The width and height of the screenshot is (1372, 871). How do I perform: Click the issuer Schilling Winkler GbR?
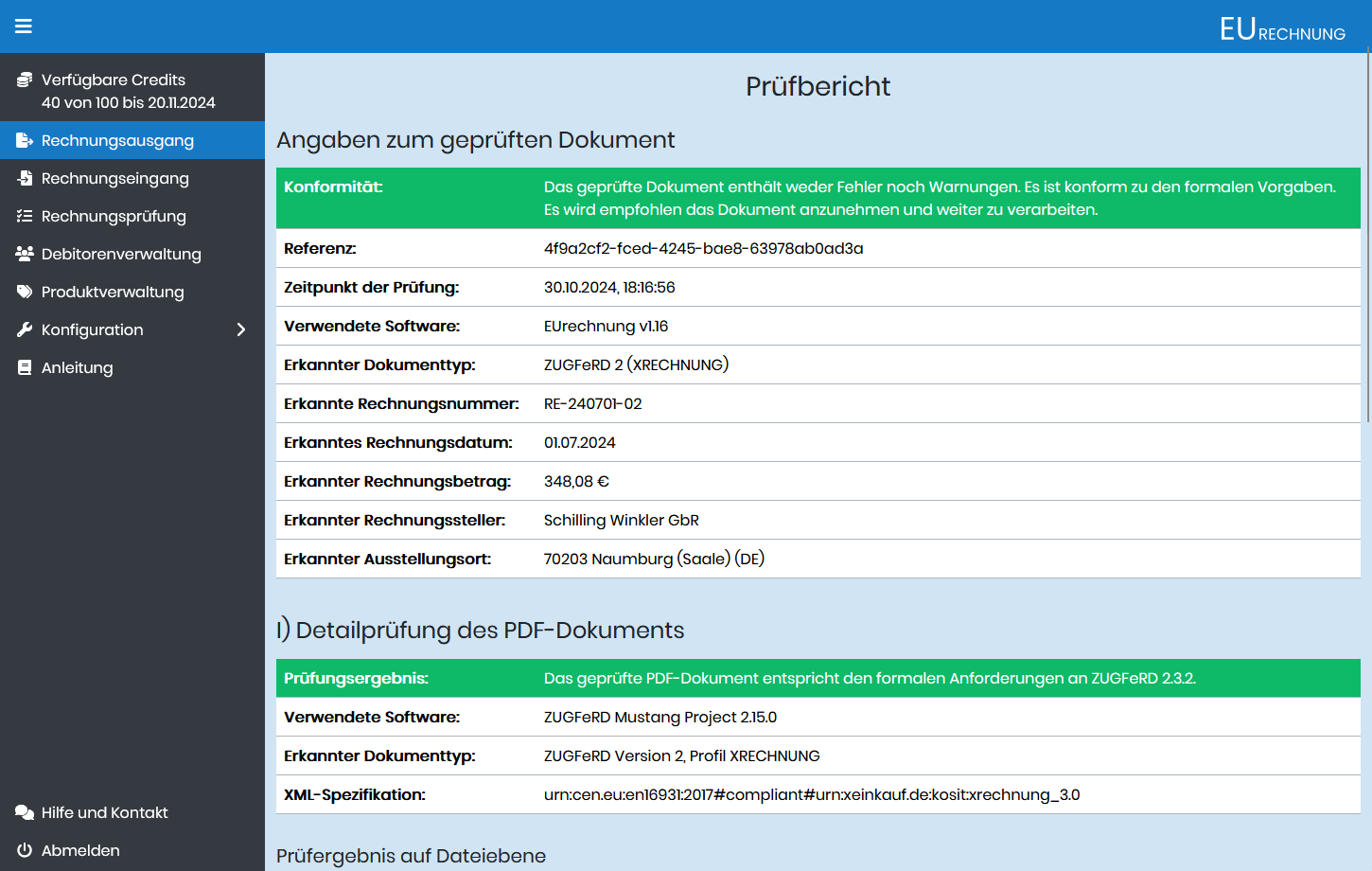coord(621,520)
